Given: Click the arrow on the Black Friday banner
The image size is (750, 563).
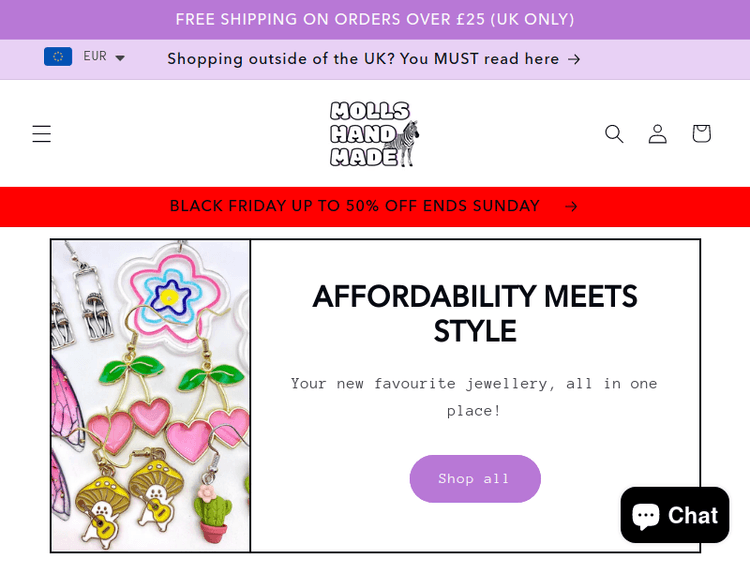Looking at the screenshot, I should click(x=571, y=207).
